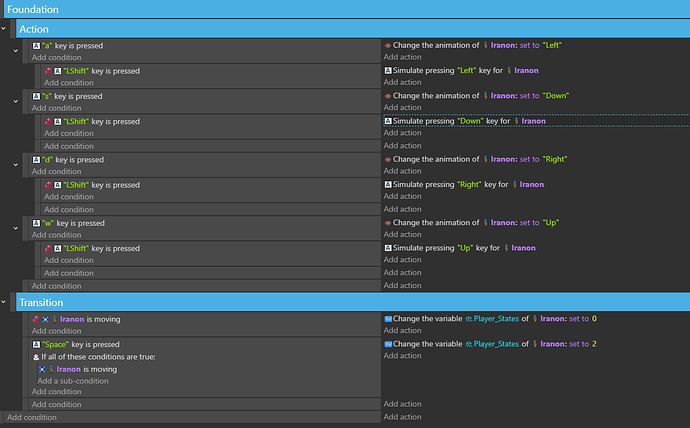This screenshot has height=428, width=690.
Task: Click inverted-condition icon on LShift under "s" key
Action: (x=48, y=121)
